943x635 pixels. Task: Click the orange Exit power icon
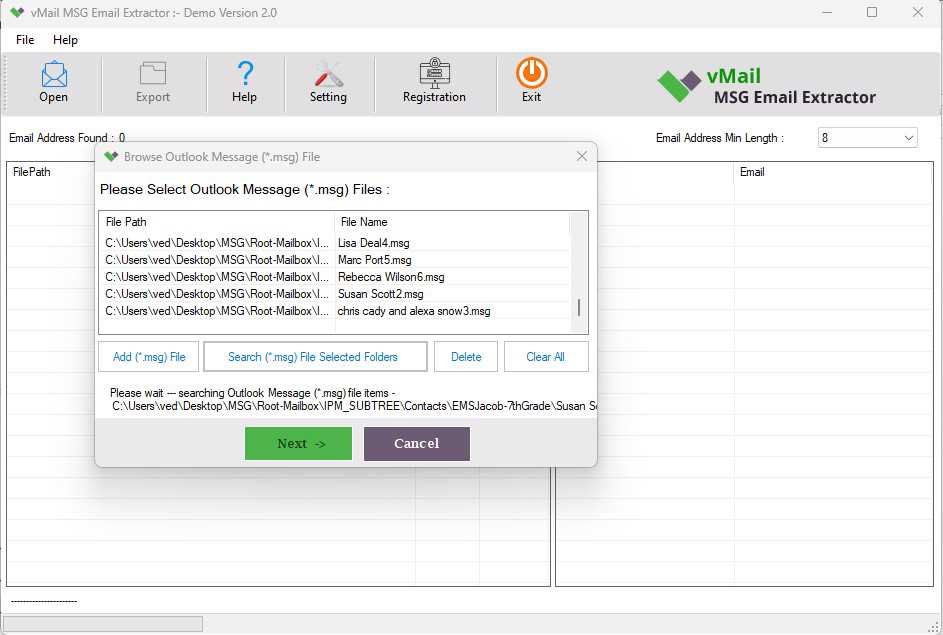[x=532, y=73]
